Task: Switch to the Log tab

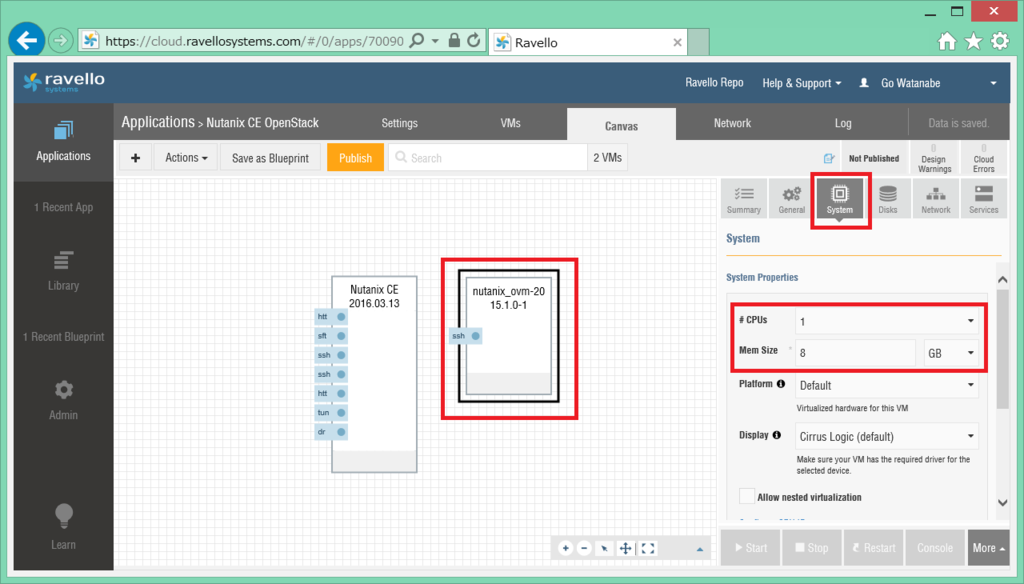Action: pos(842,123)
